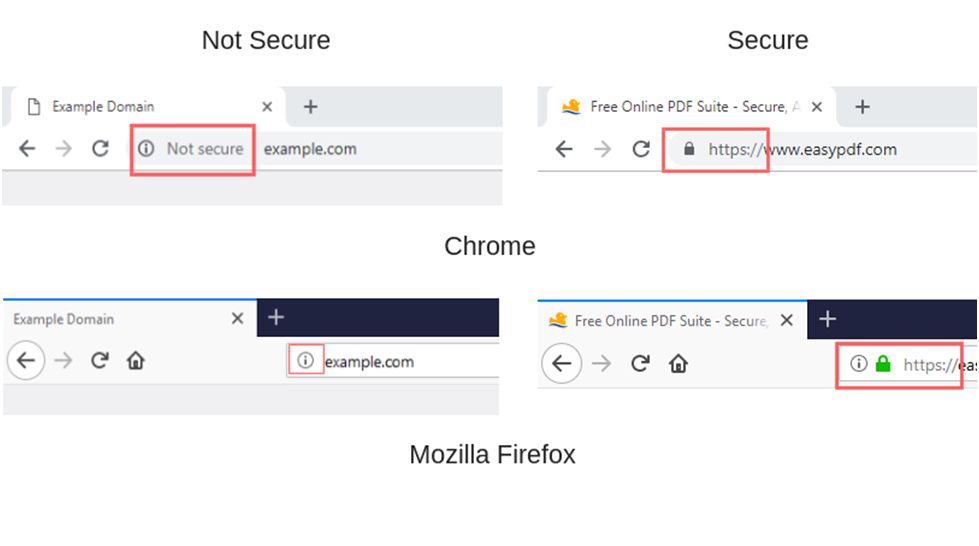The height and width of the screenshot is (546, 979).
Task: Click the padlock icon in Chrome's easypdf address bar
Action: (689, 149)
